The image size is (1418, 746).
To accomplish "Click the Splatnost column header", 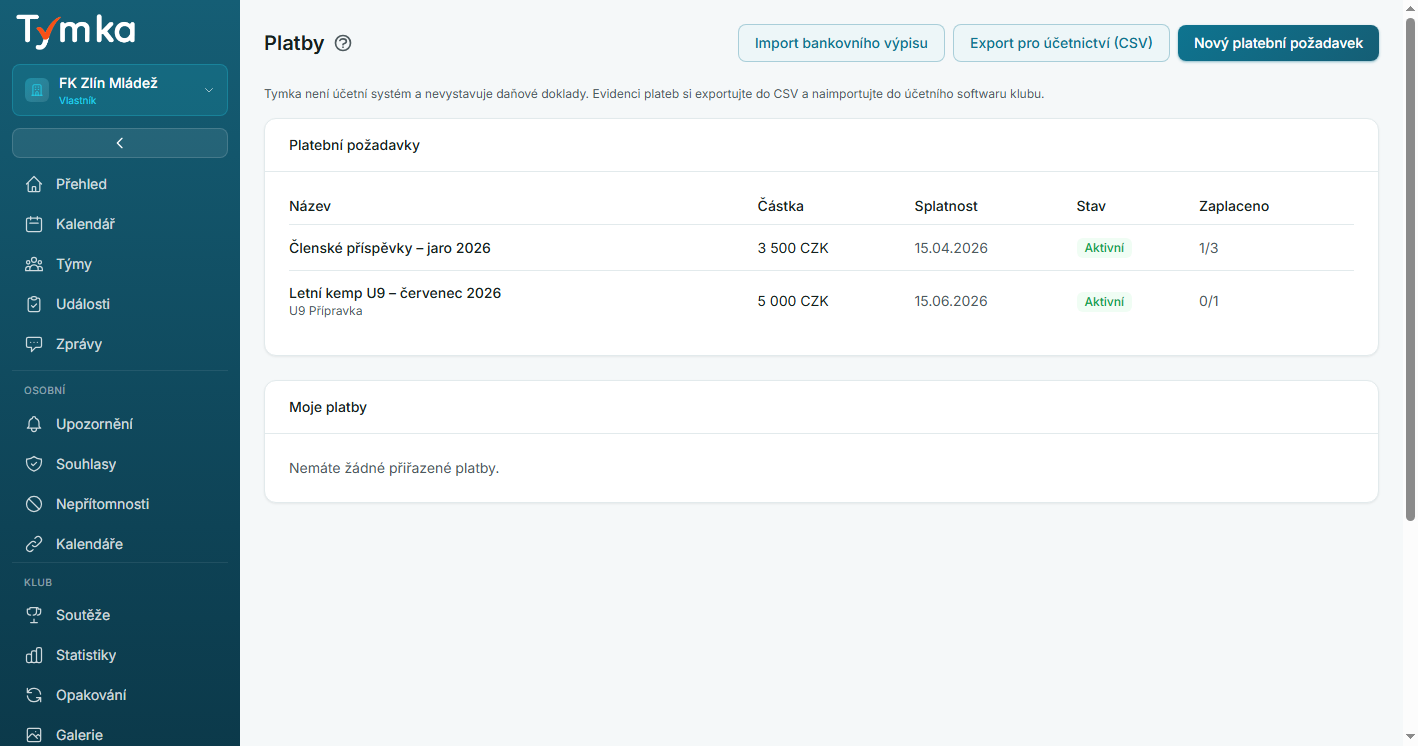I will pos(946,206).
